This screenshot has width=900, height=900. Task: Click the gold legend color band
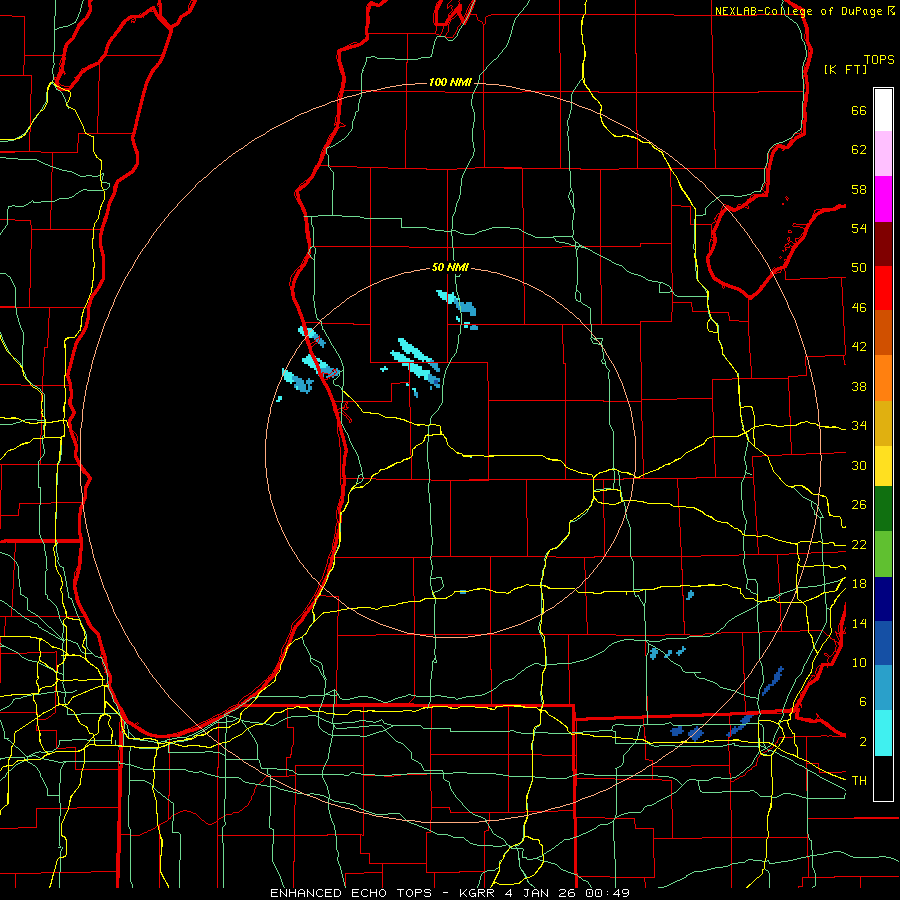[x=883, y=423]
